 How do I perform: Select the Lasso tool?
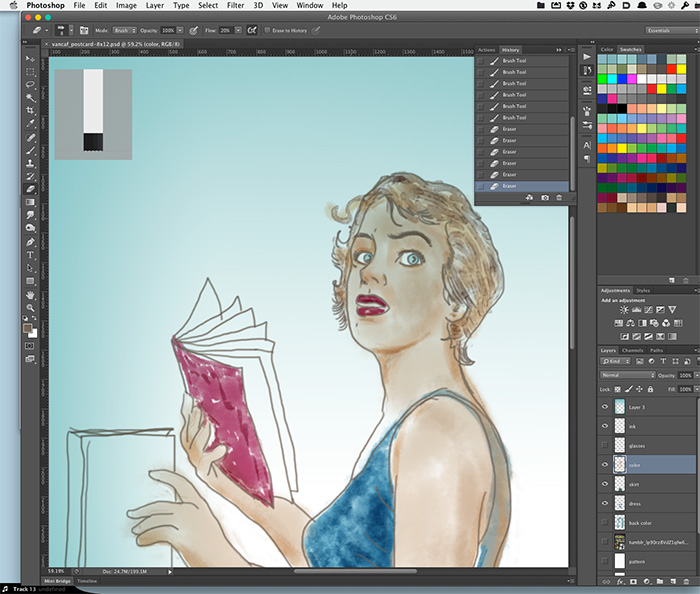coord(30,85)
